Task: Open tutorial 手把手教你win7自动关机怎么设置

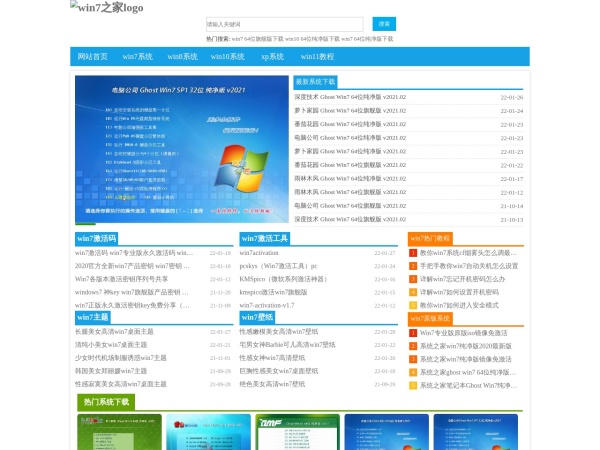Action: point(469,266)
